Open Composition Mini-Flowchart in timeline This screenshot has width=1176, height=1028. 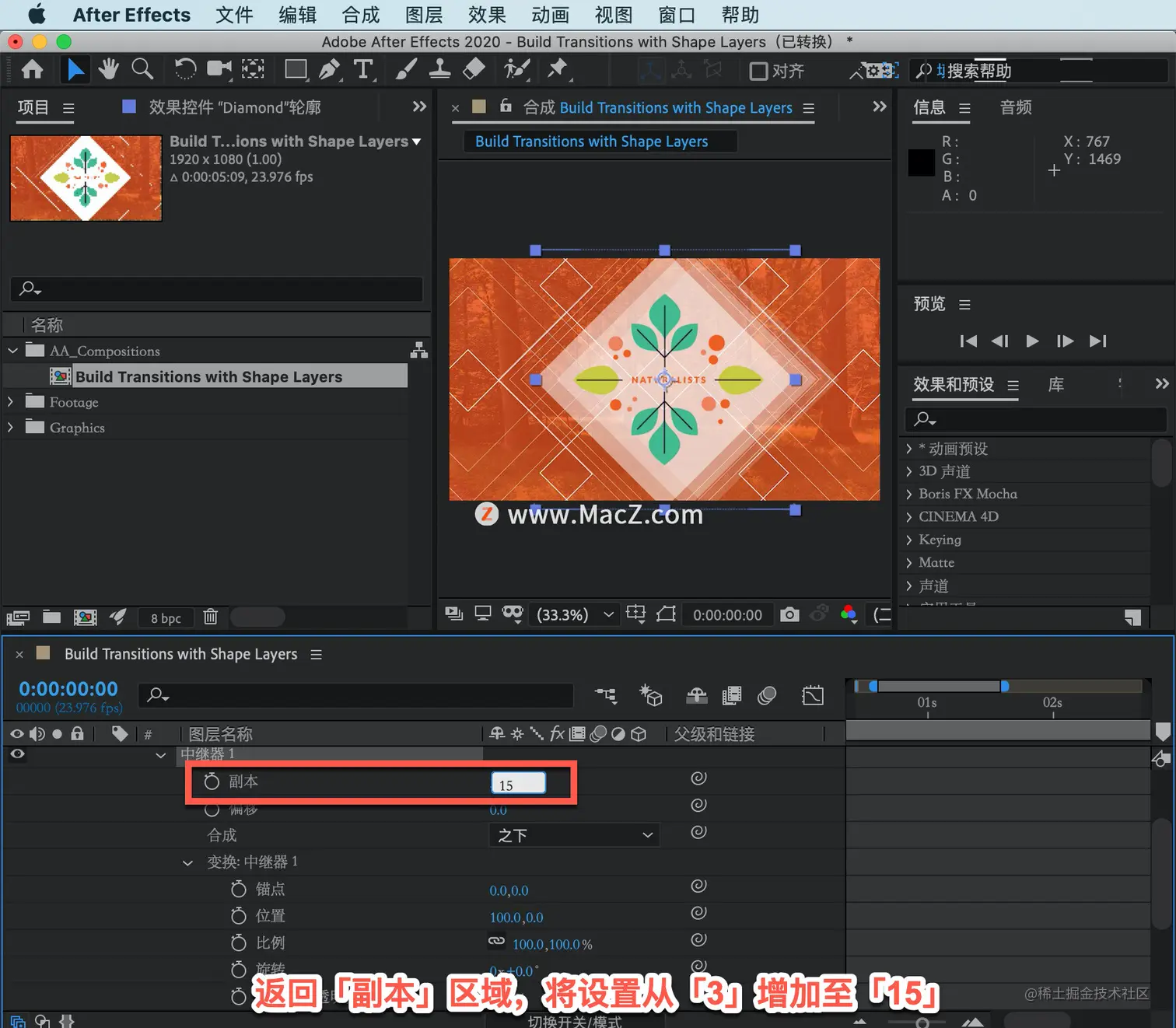coord(606,695)
